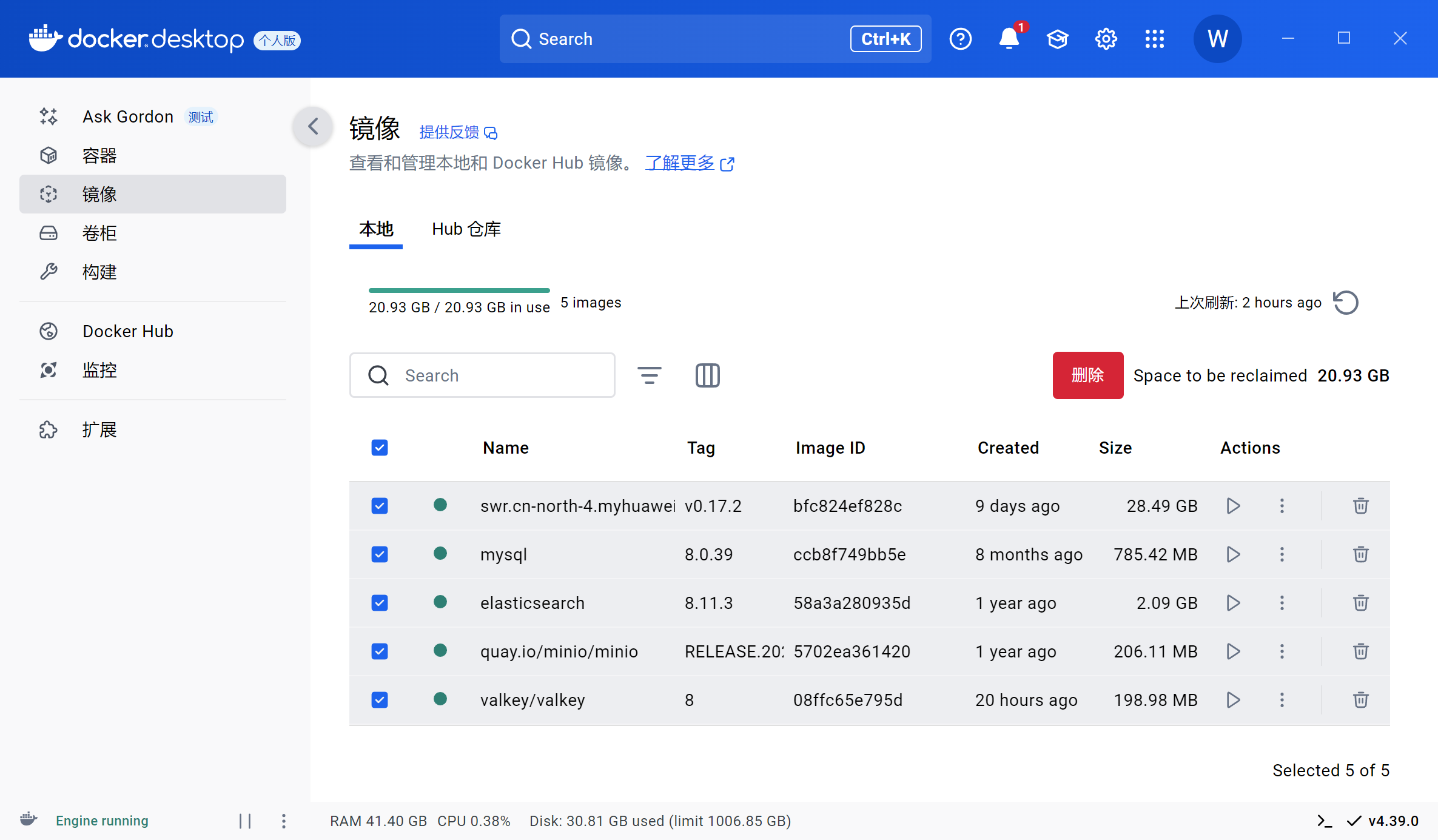Delete the elasticsearch image with trash icon
The width and height of the screenshot is (1438, 840).
[x=1360, y=603]
